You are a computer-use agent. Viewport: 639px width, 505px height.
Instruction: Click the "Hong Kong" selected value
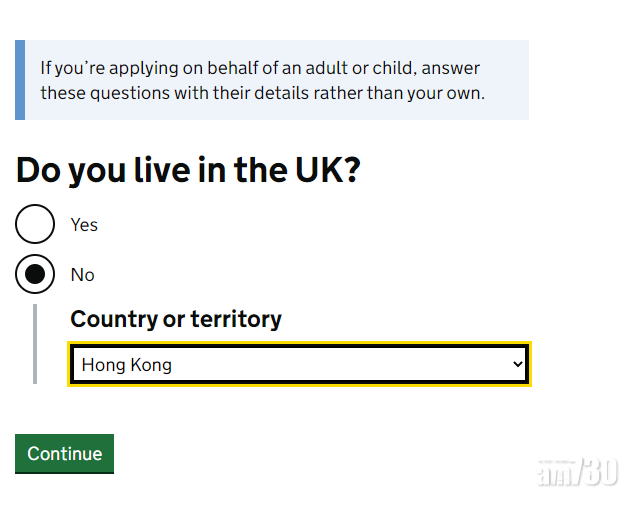[127, 365]
